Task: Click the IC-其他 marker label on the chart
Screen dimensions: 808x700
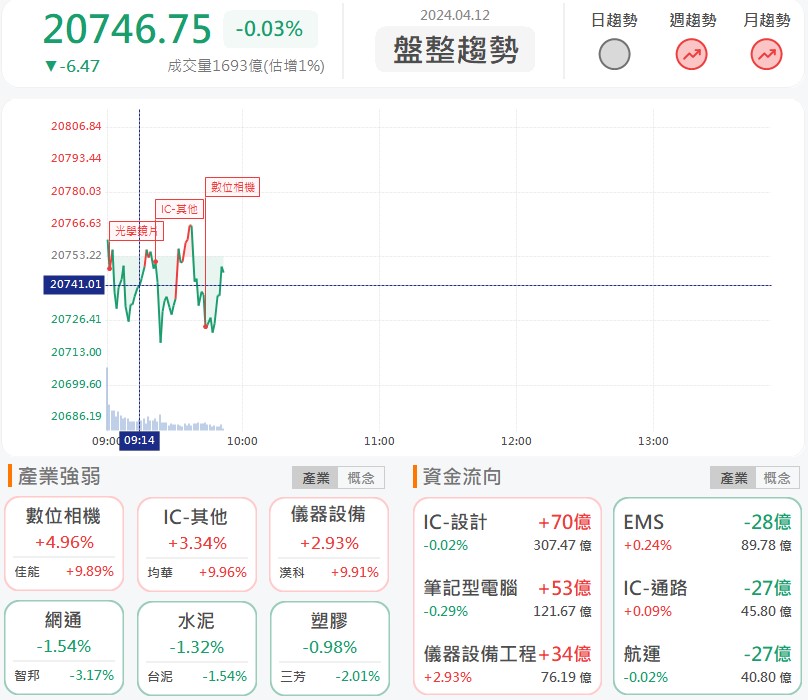Action: click(179, 209)
